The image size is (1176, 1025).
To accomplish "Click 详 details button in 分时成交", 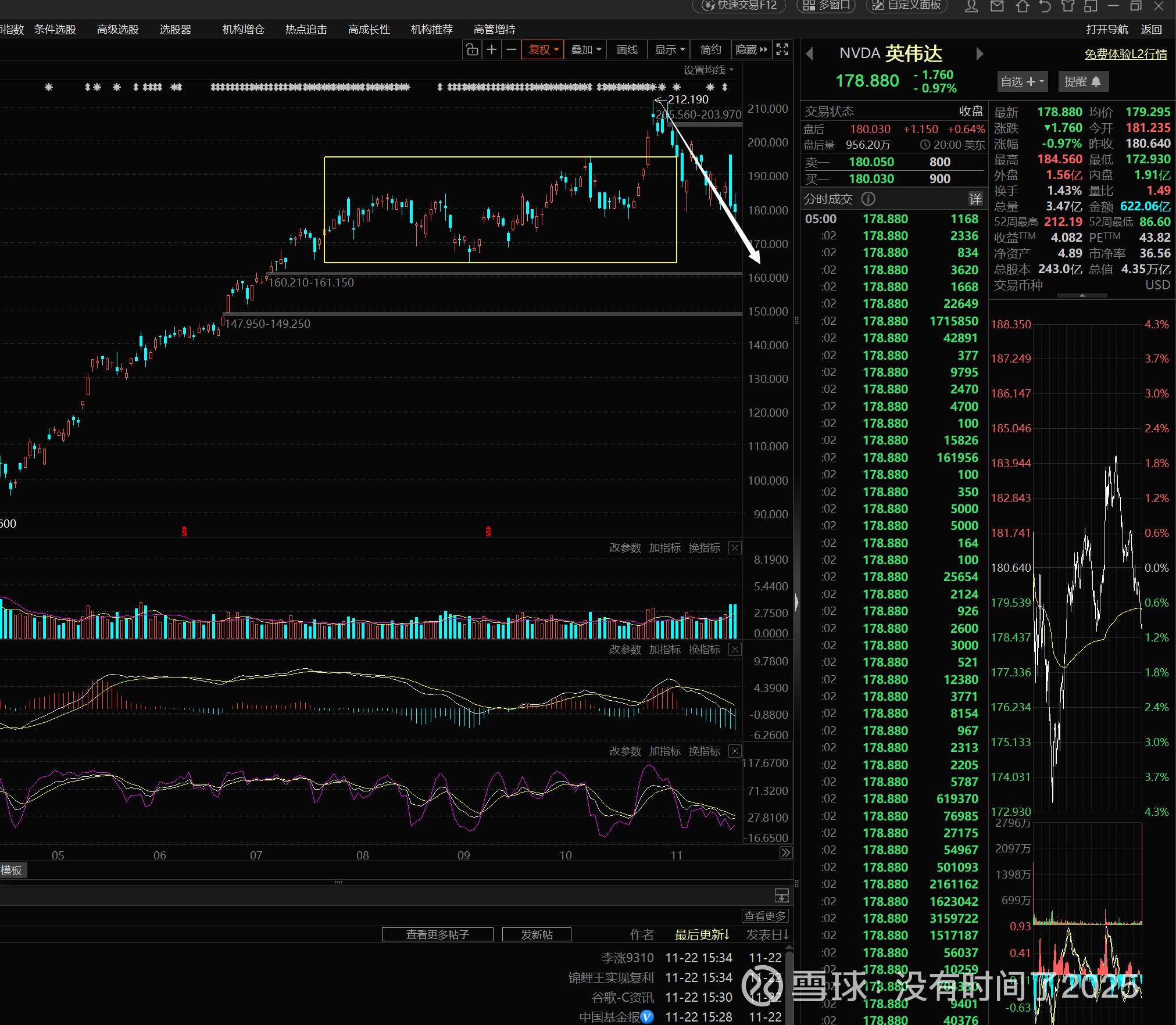I will tap(975, 199).
